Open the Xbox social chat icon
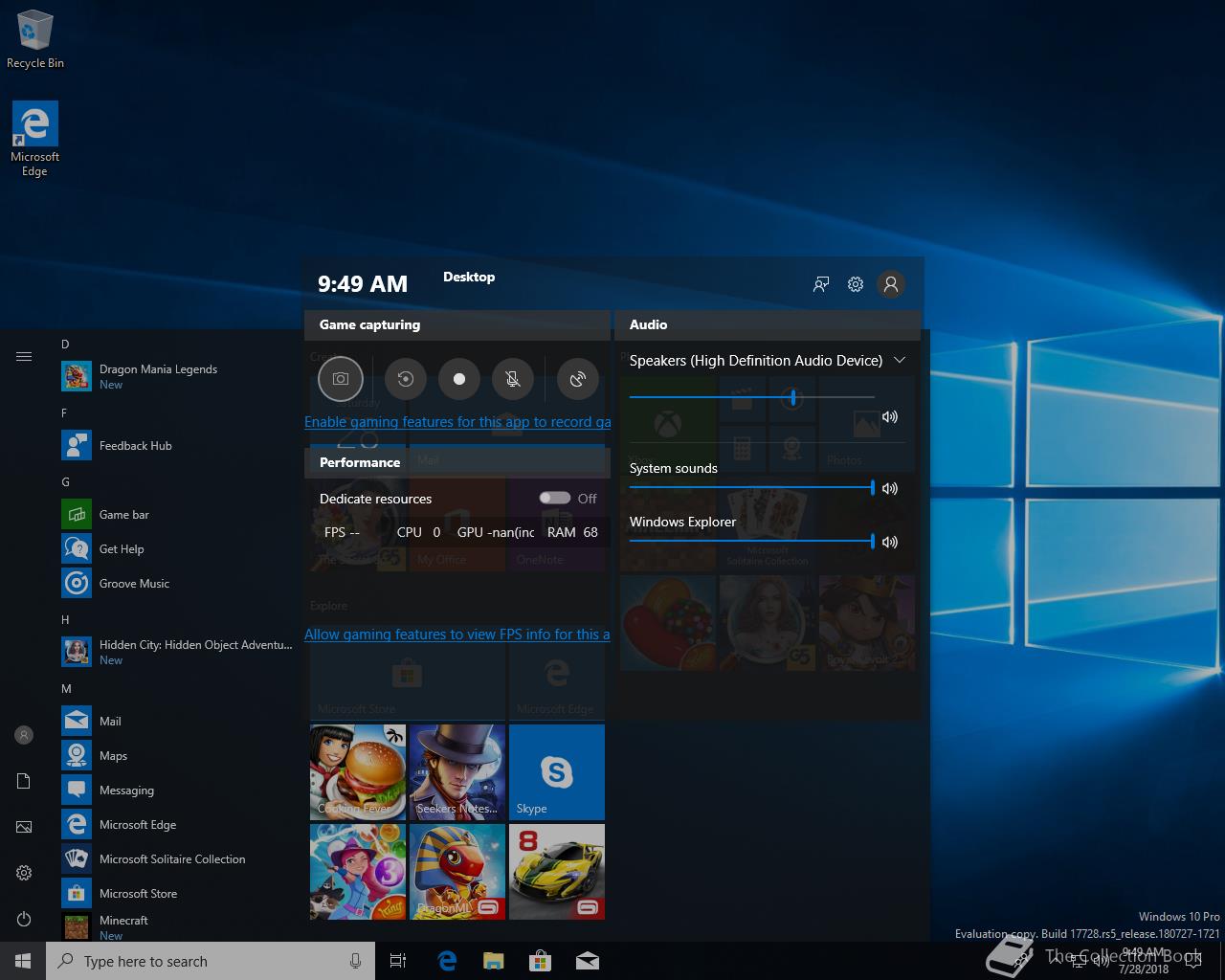 click(821, 284)
